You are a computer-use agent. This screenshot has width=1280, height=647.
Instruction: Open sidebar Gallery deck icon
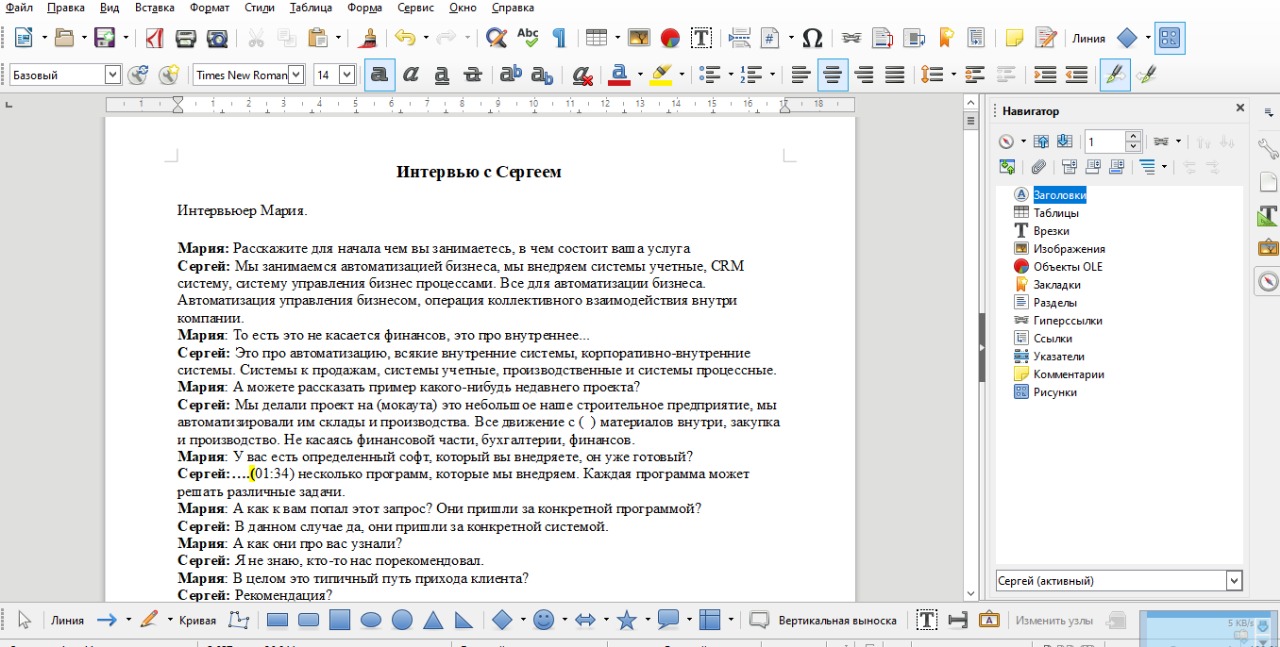[1267, 248]
